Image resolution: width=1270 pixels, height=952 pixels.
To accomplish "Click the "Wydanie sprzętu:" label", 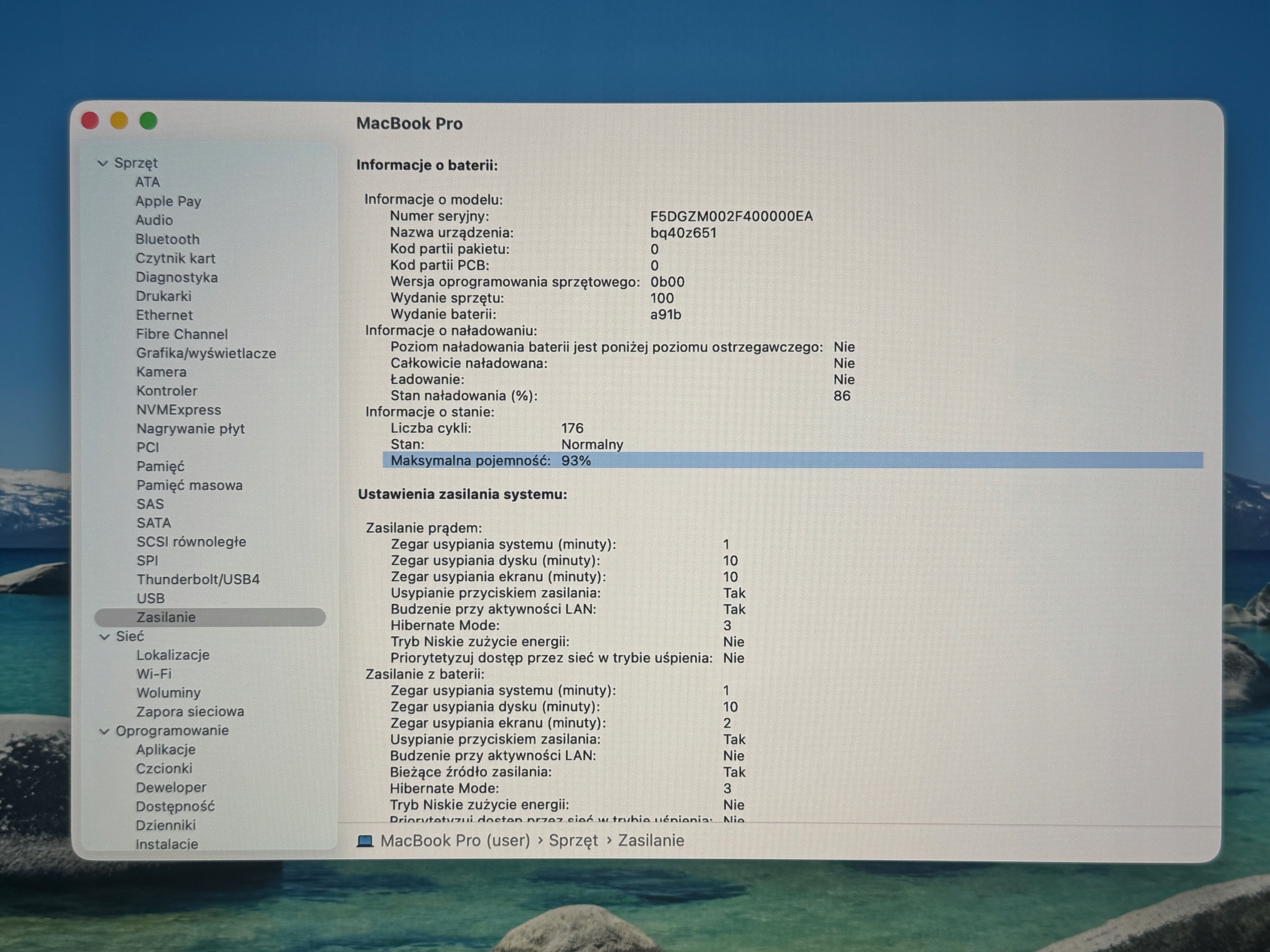I will [x=447, y=298].
